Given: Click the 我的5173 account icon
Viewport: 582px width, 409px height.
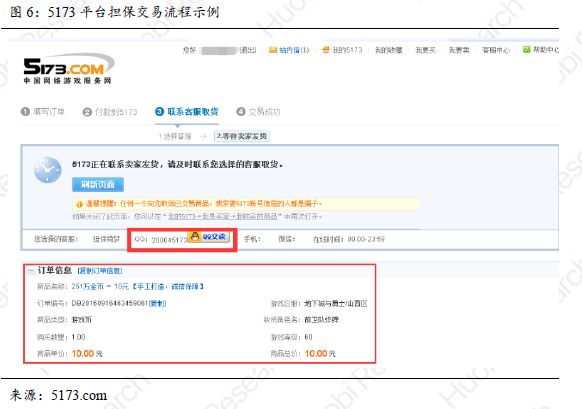Looking at the screenshot, I should (x=326, y=49).
